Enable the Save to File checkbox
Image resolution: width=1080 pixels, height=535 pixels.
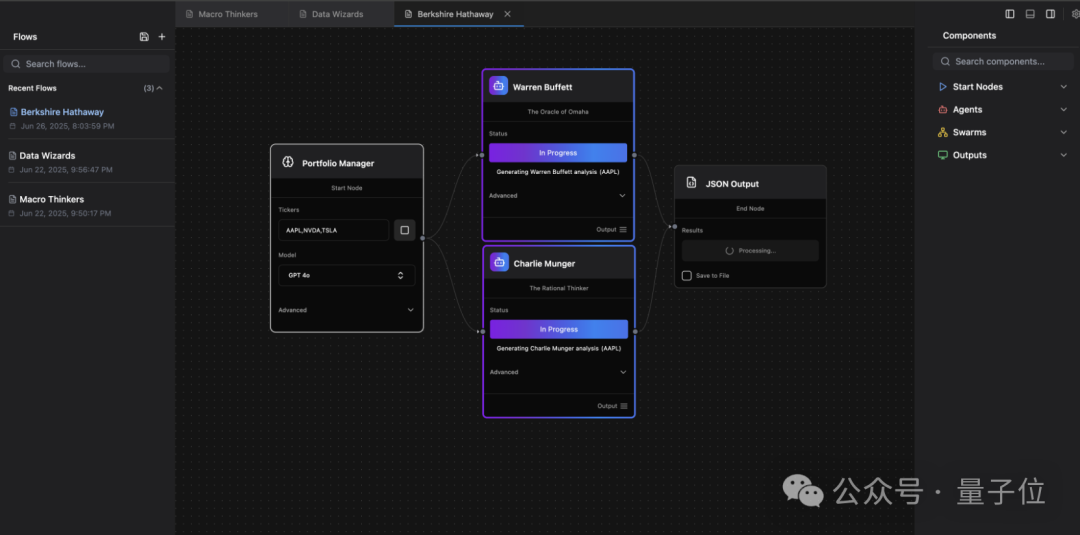click(x=686, y=275)
